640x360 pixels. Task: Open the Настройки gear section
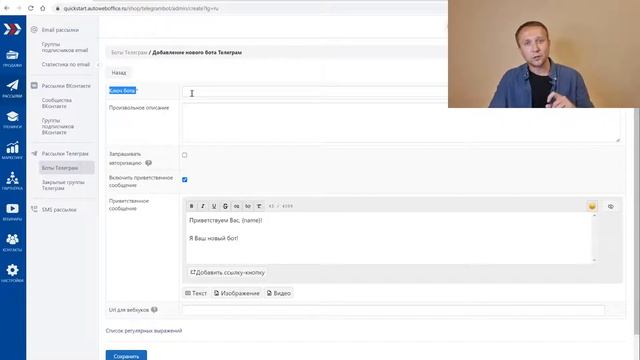(x=12, y=273)
